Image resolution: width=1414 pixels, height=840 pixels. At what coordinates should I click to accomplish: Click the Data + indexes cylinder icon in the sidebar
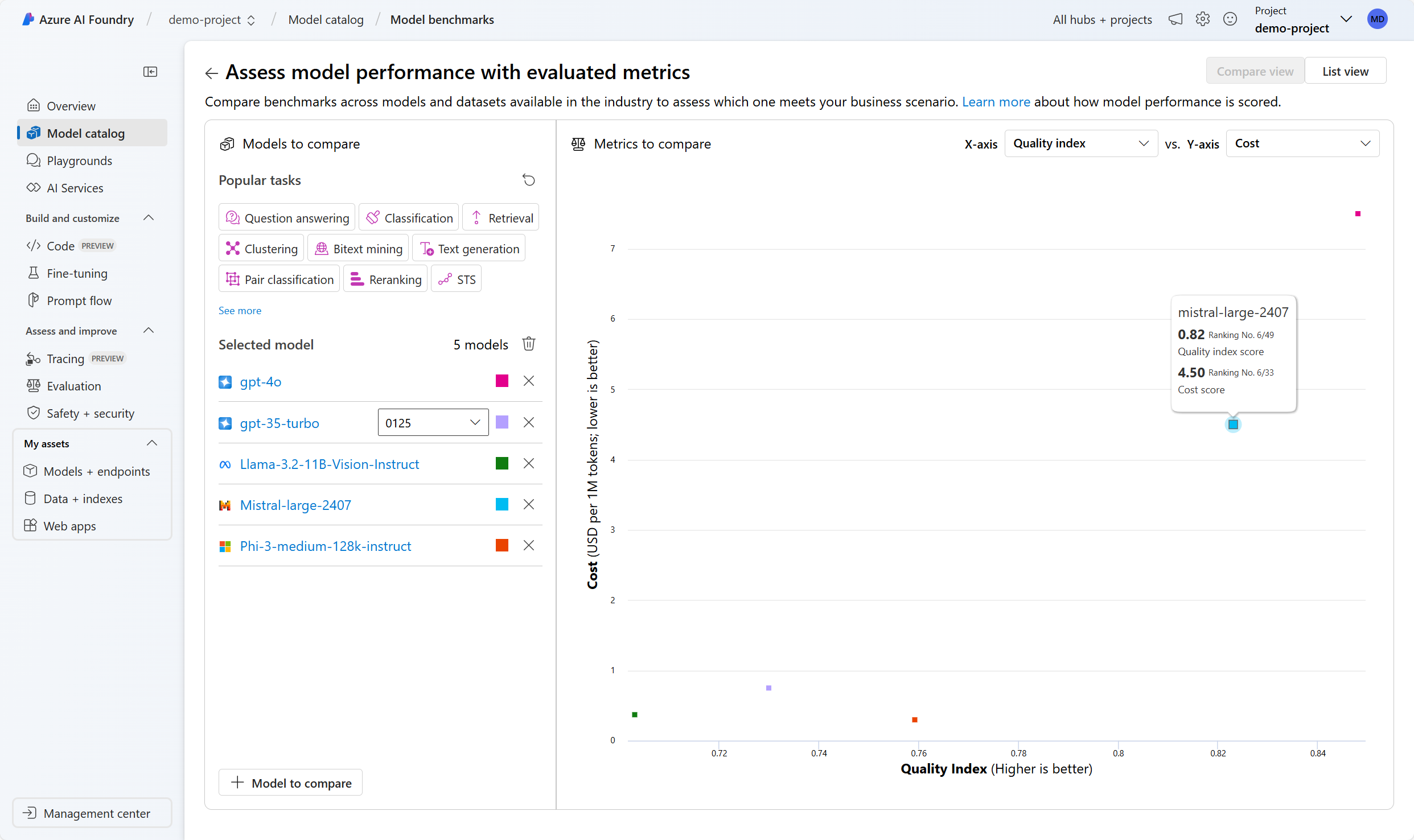(30, 499)
